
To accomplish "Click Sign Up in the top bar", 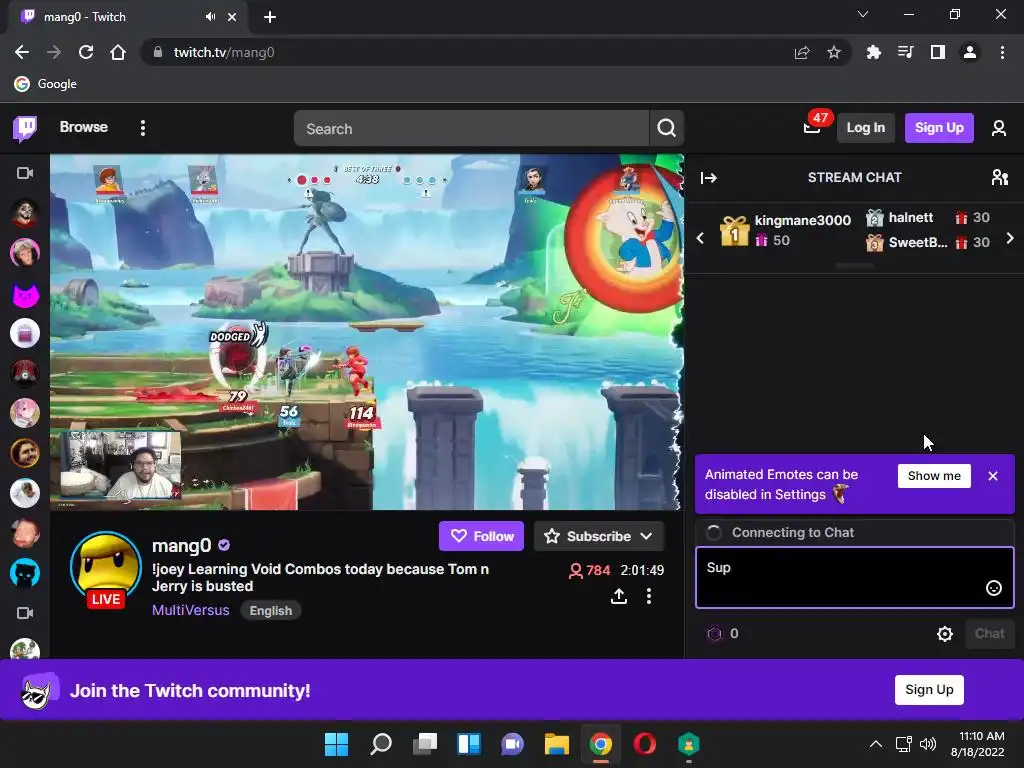I will pos(938,128).
